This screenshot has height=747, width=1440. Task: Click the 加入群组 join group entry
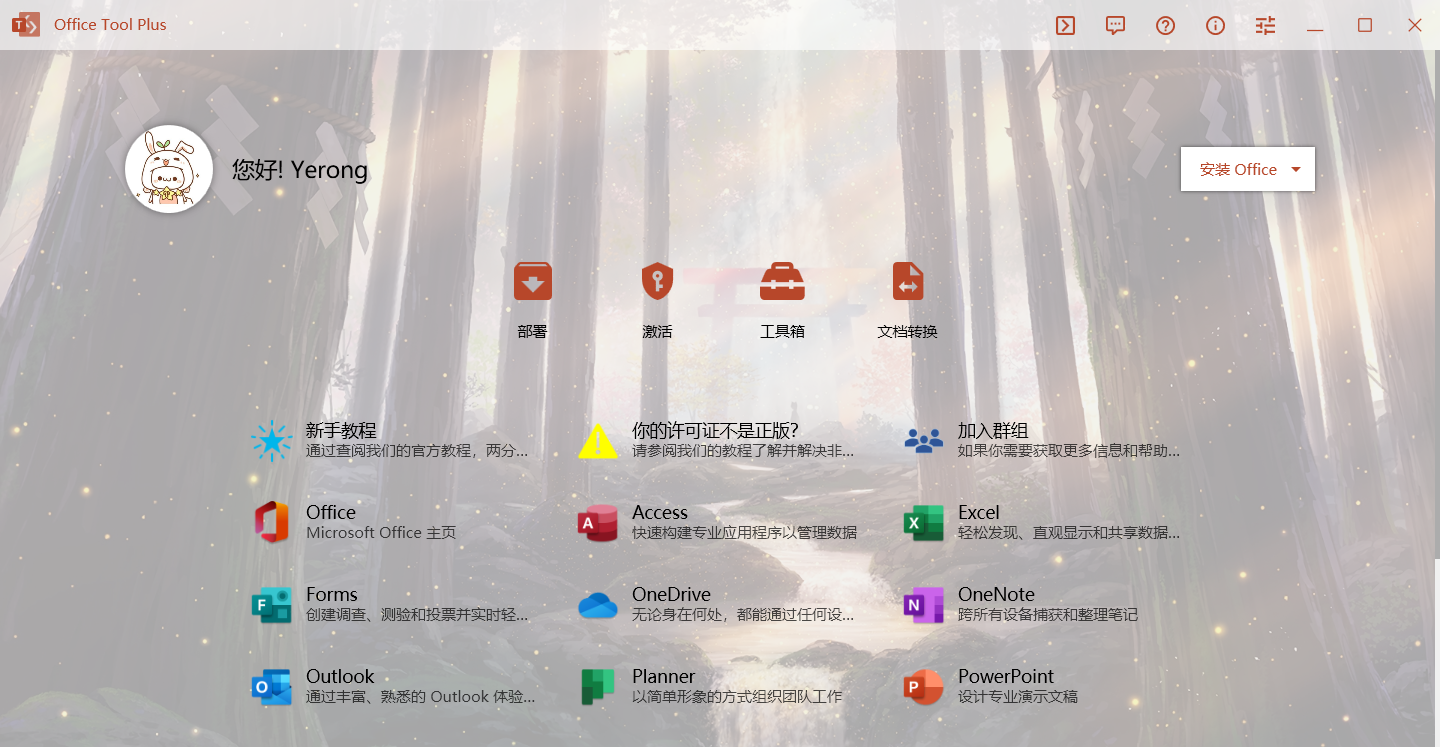1042,440
